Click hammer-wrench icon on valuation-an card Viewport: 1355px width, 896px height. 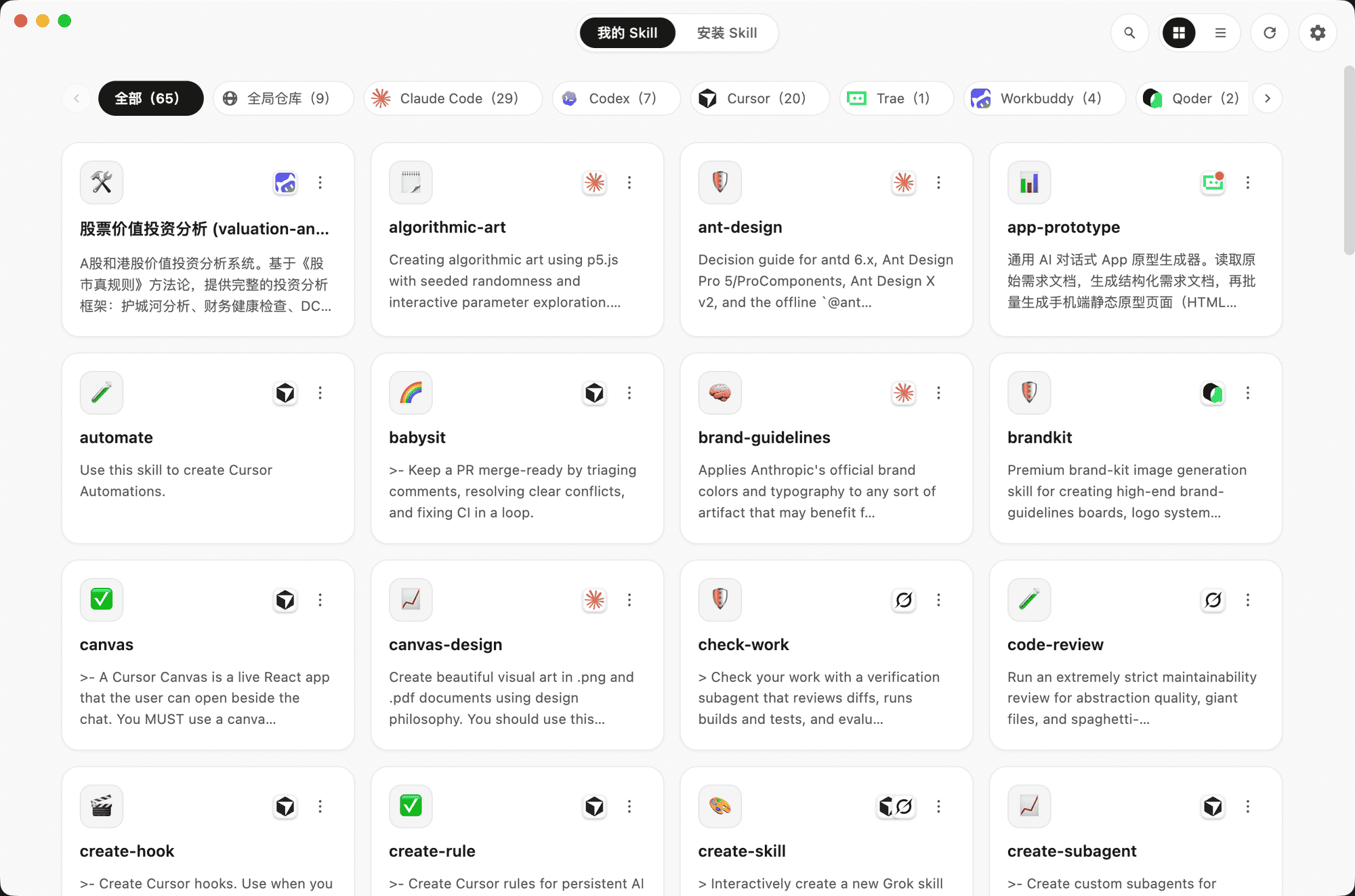[x=102, y=182]
